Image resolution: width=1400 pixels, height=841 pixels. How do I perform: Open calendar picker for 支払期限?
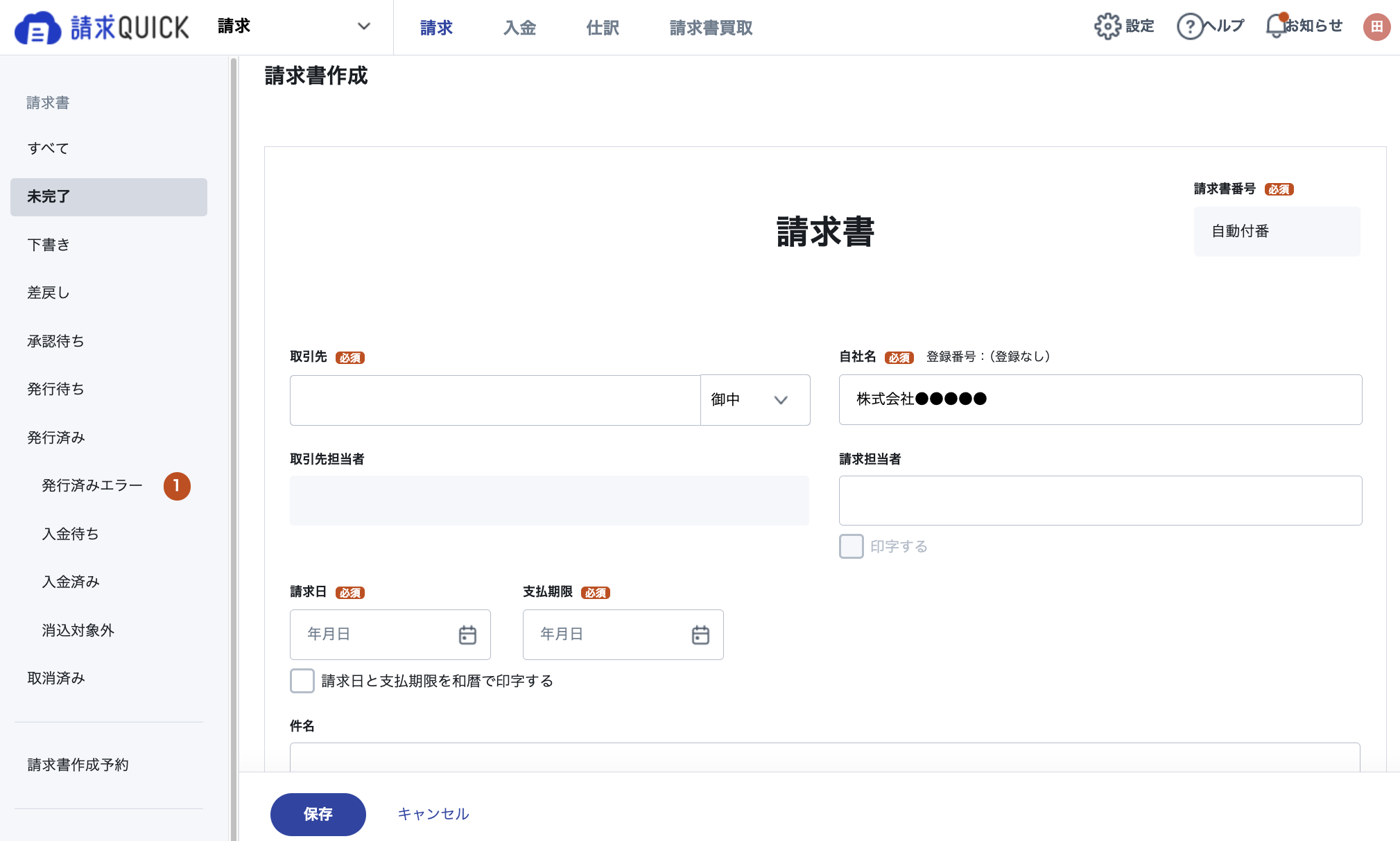click(x=700, y=634)
